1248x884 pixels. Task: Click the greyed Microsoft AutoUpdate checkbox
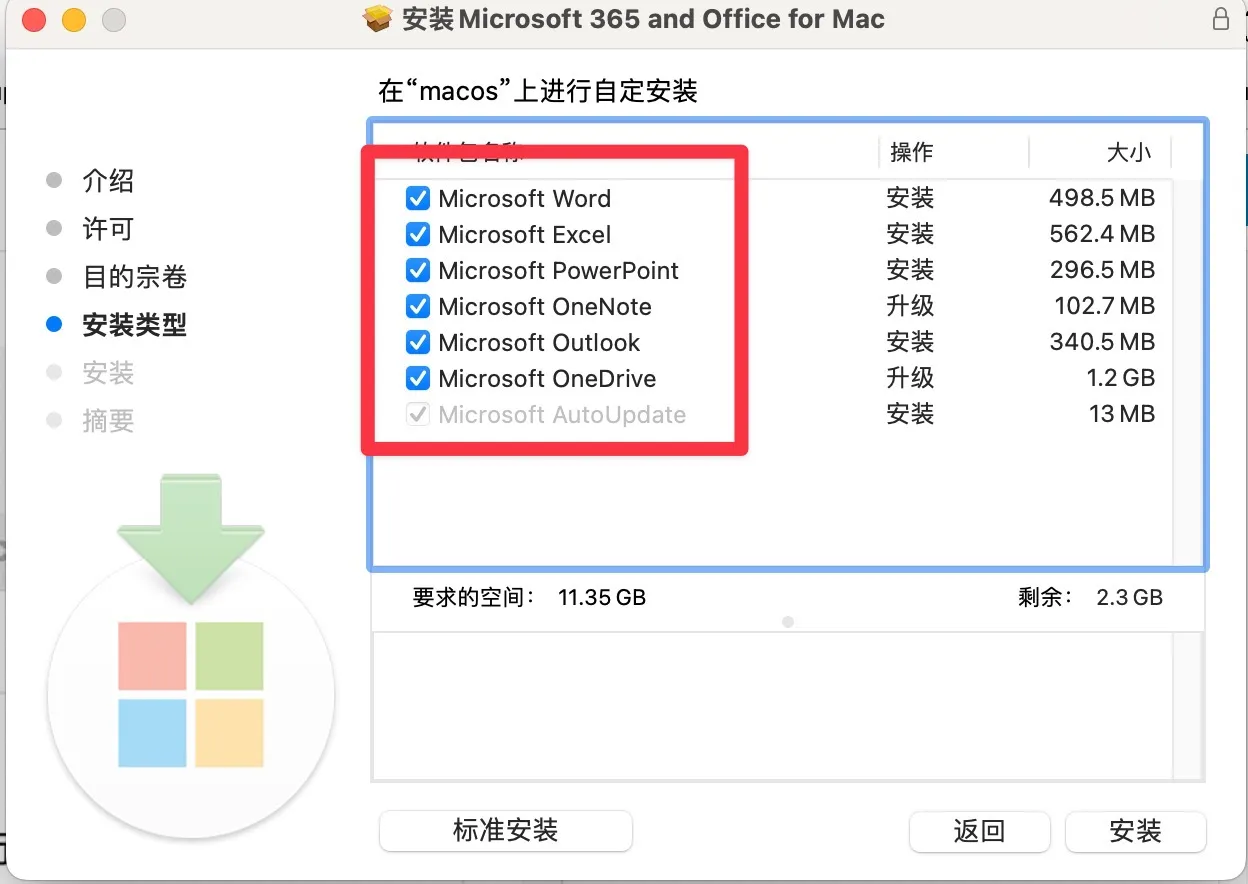(x=418, y=414)
